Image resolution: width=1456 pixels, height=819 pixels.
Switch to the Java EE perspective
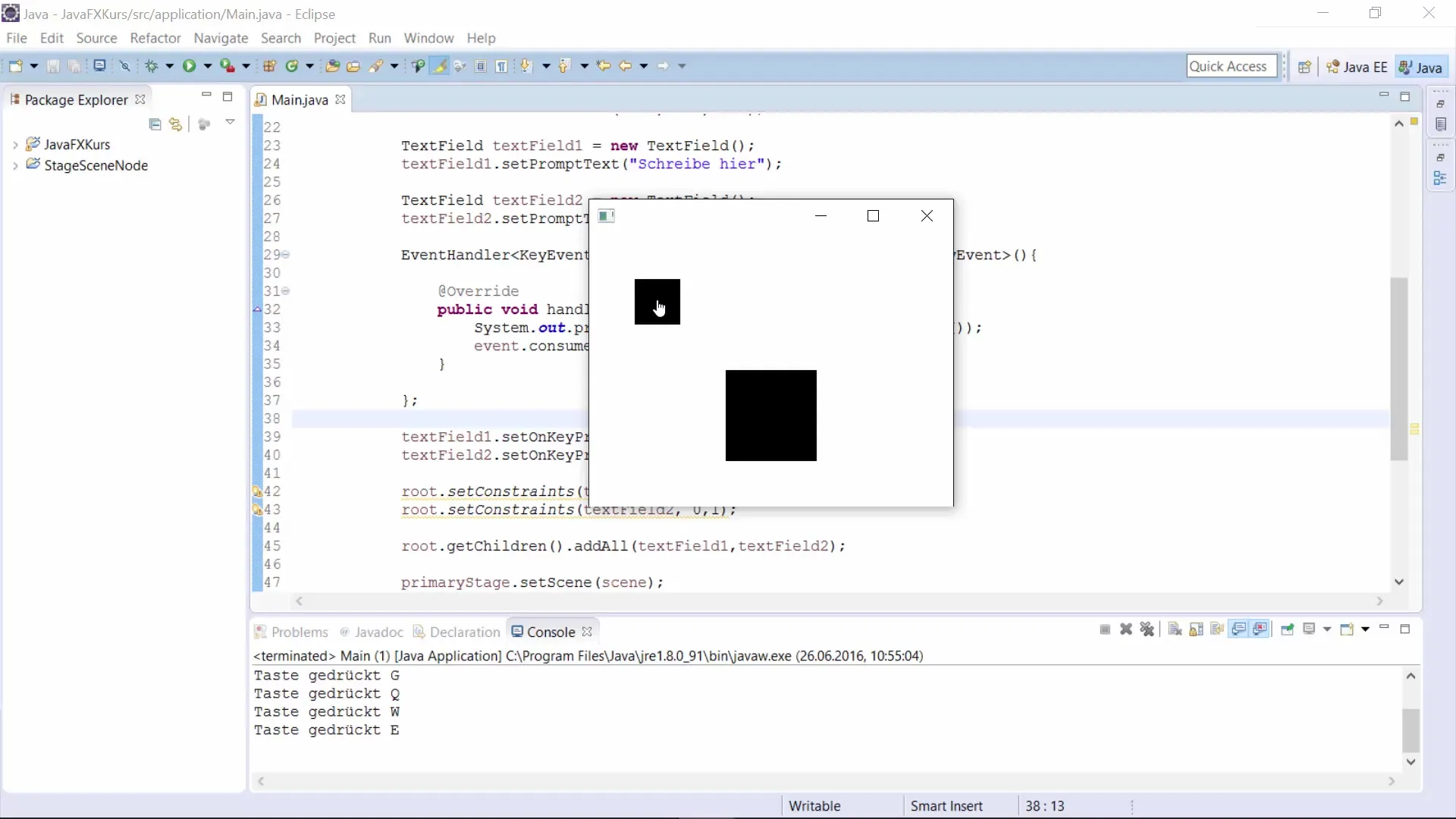point(1357,67)
